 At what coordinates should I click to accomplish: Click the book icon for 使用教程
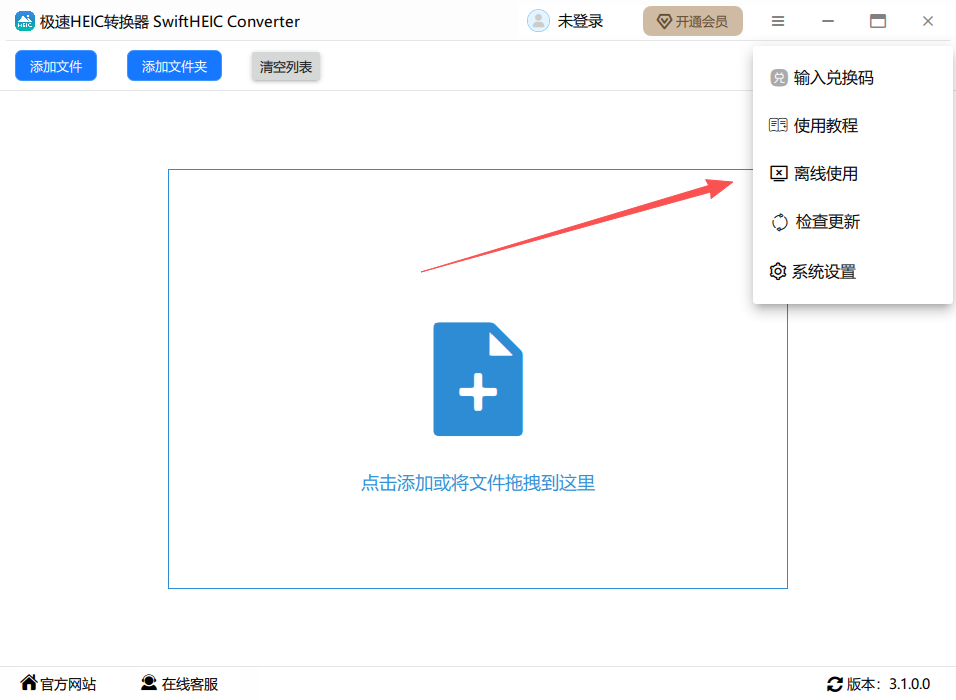coord(778,125)
